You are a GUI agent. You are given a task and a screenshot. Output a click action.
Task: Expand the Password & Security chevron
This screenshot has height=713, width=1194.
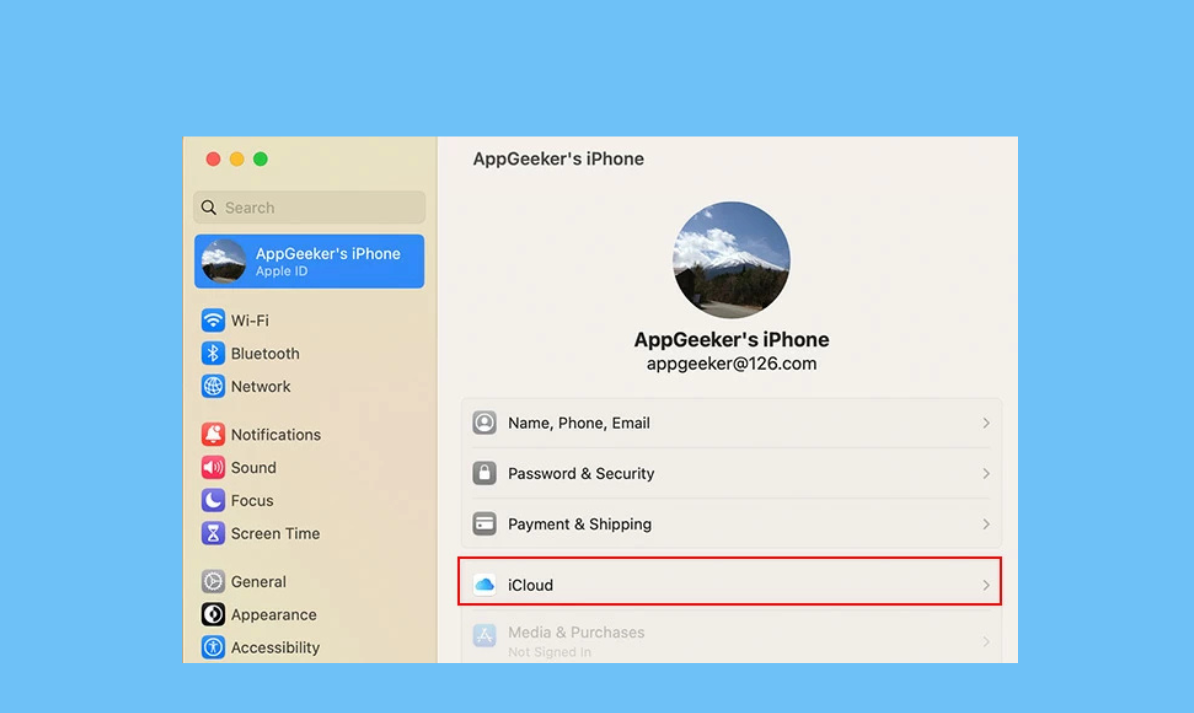click(985, 474)
